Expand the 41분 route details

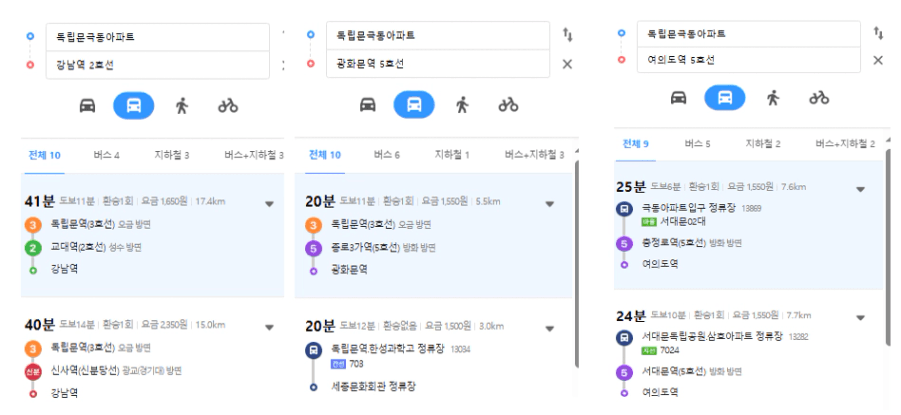[269, 203]
